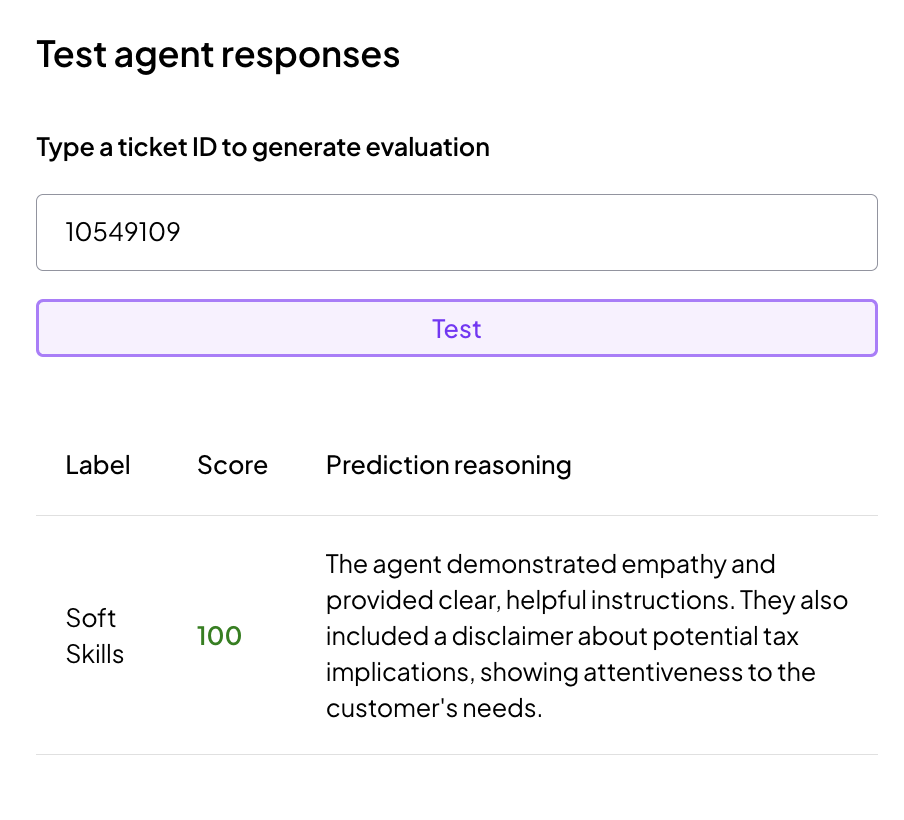Select the Score column header
Screen dimensions: 904x820
pyautogui.click(x=232, y=465)
